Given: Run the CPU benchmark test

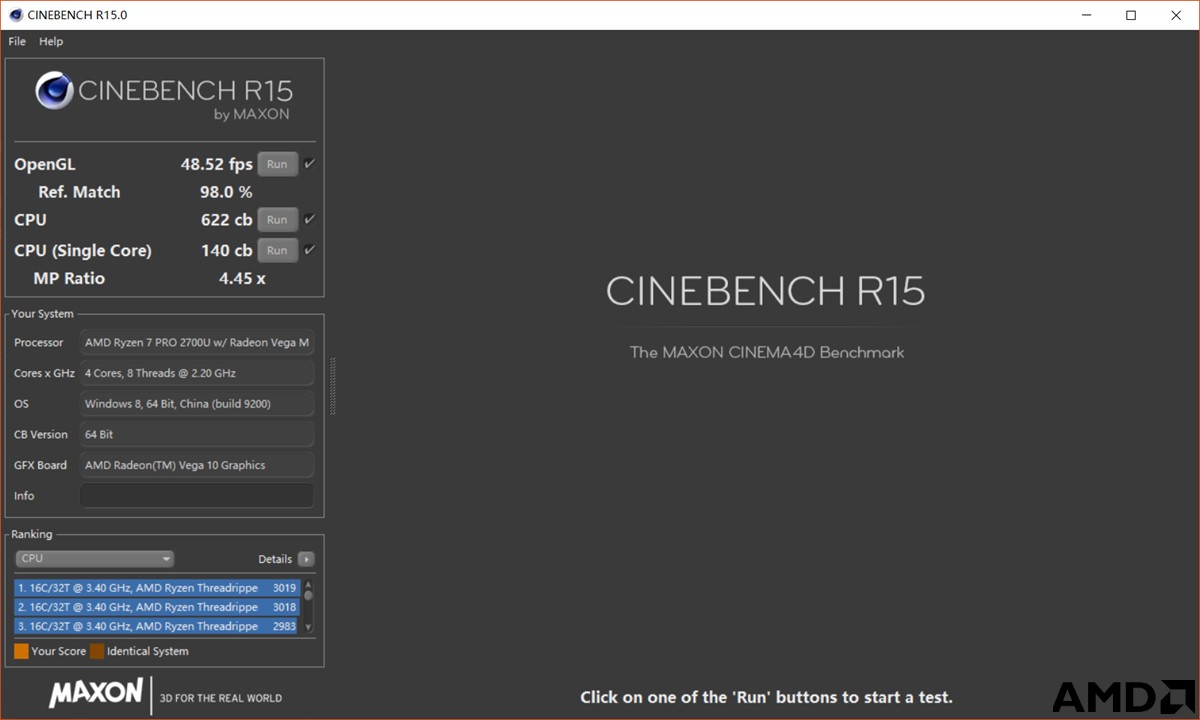Looking at the screenshot, I should (x=277, y=219).
